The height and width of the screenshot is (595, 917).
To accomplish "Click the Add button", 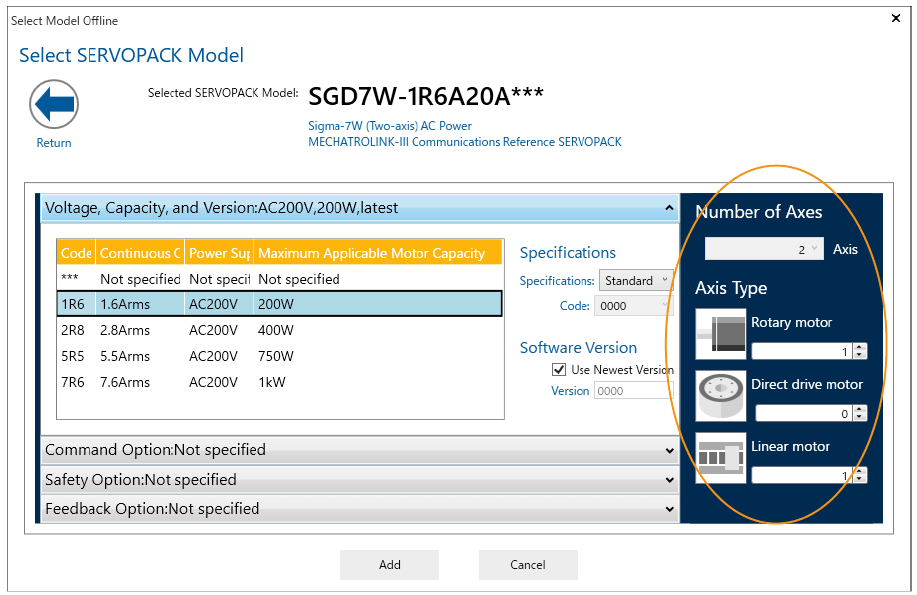I will tap(389, 565).
